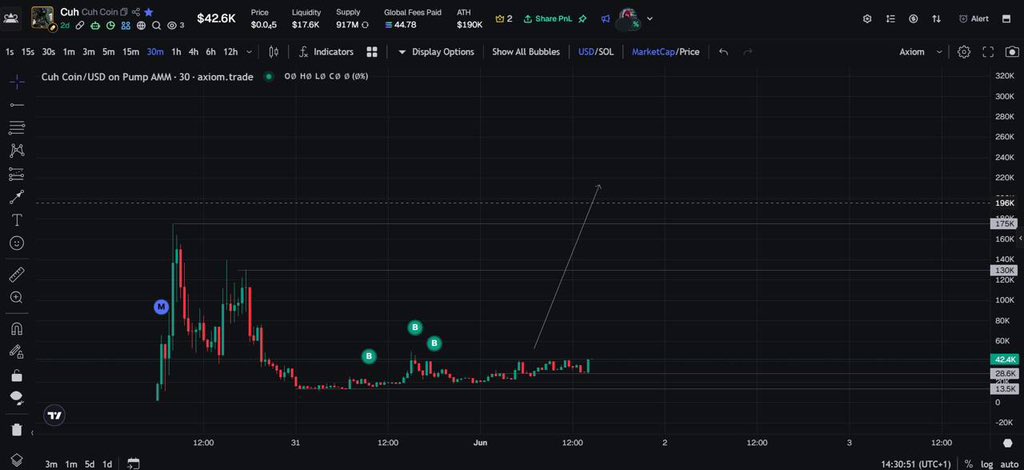Viewport: 1024px width, 470px height.
Task: Select the 1h timeframe
Action: 176,52
